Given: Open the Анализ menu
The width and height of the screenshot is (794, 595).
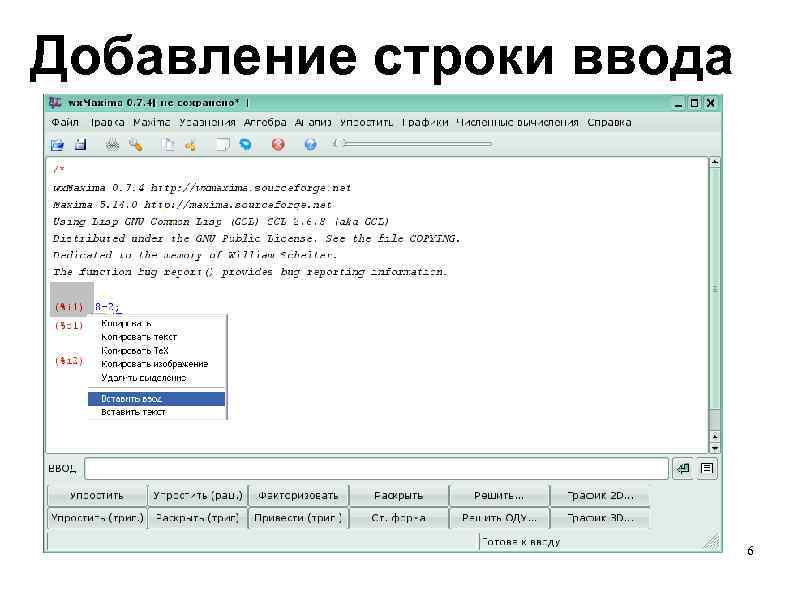Looking at the screenshot, I should 313,123.
